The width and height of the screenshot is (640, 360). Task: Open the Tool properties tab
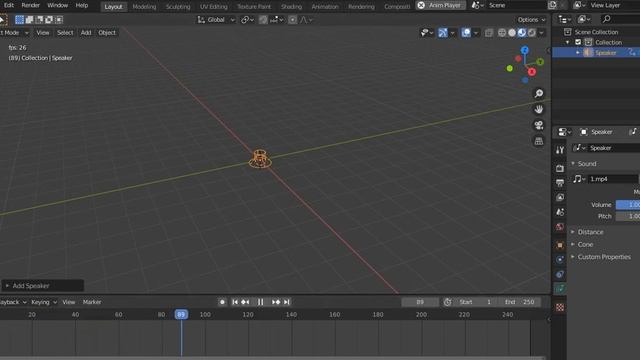pyautogui.click(x=560, y=150)
